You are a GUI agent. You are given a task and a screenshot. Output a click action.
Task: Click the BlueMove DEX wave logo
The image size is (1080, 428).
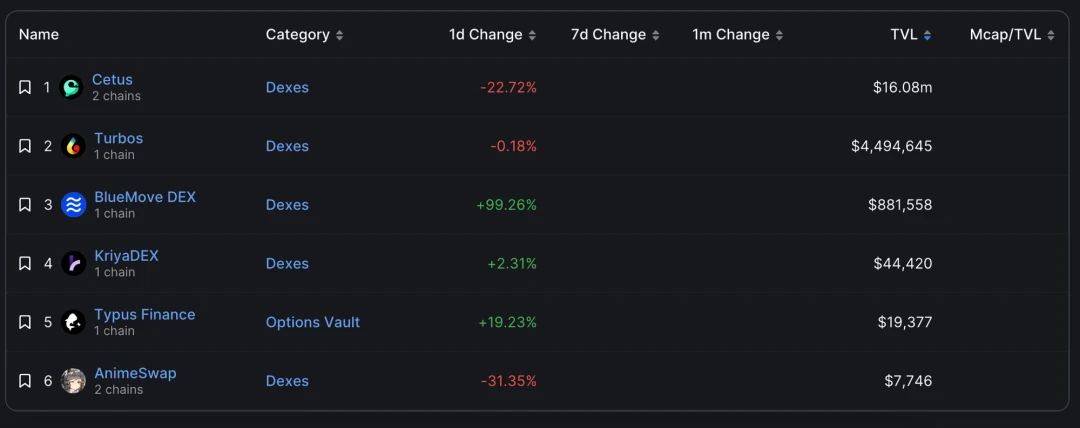(x=73, y=205)
